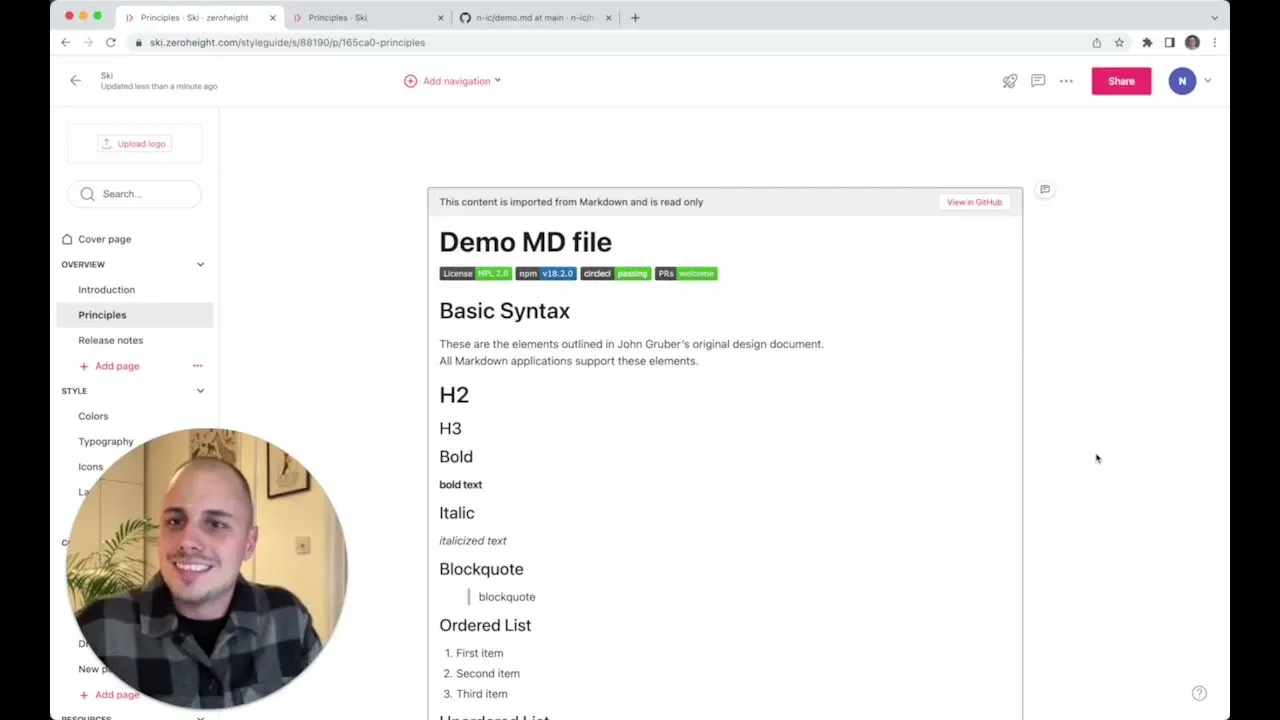Click the user avatar labeled N

[x=1182, y=81]
